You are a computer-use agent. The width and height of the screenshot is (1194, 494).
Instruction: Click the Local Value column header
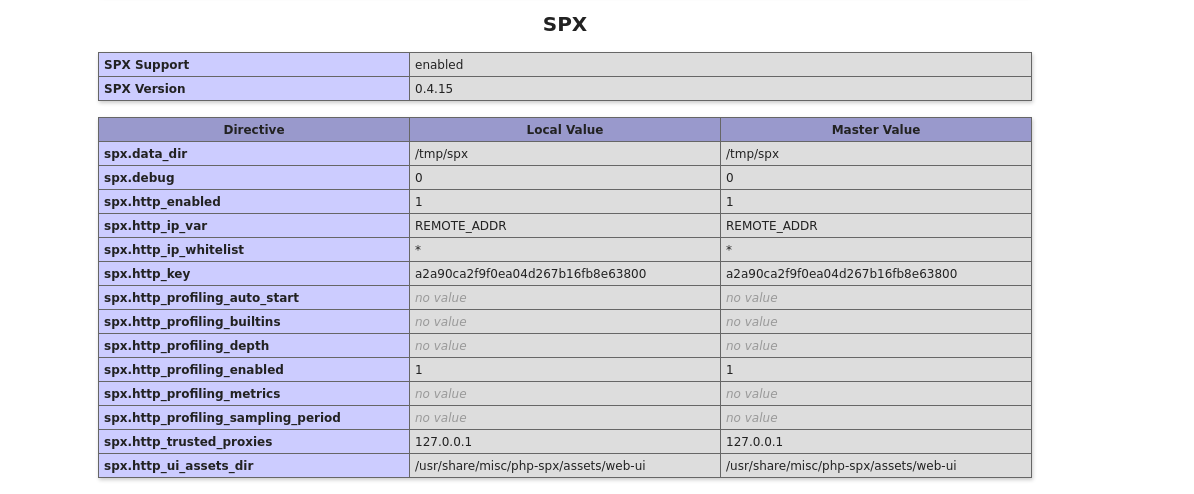pos(565,130)
